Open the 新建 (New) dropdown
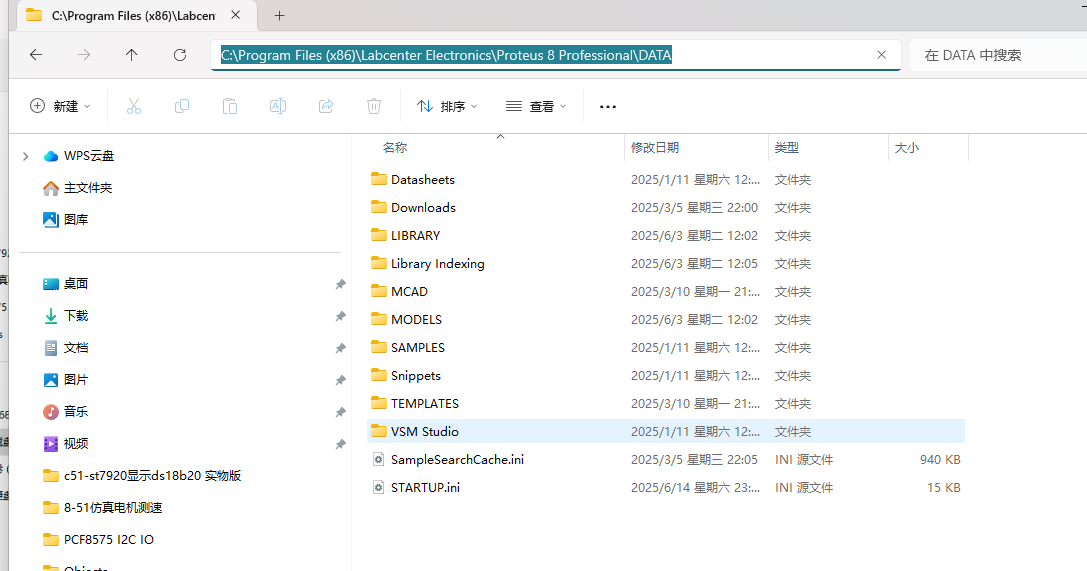Image resolution: width=1087 pixels, height=571 pixels. 60,106
